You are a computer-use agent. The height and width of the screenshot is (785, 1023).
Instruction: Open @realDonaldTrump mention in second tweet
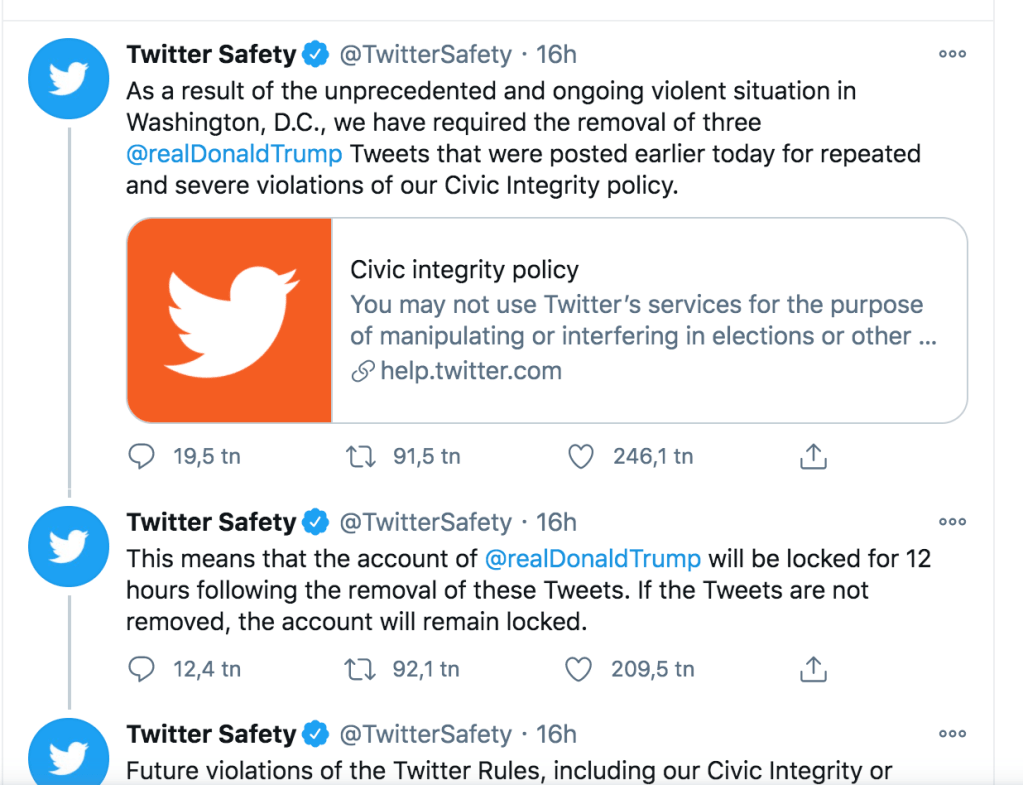click(592, 557)
